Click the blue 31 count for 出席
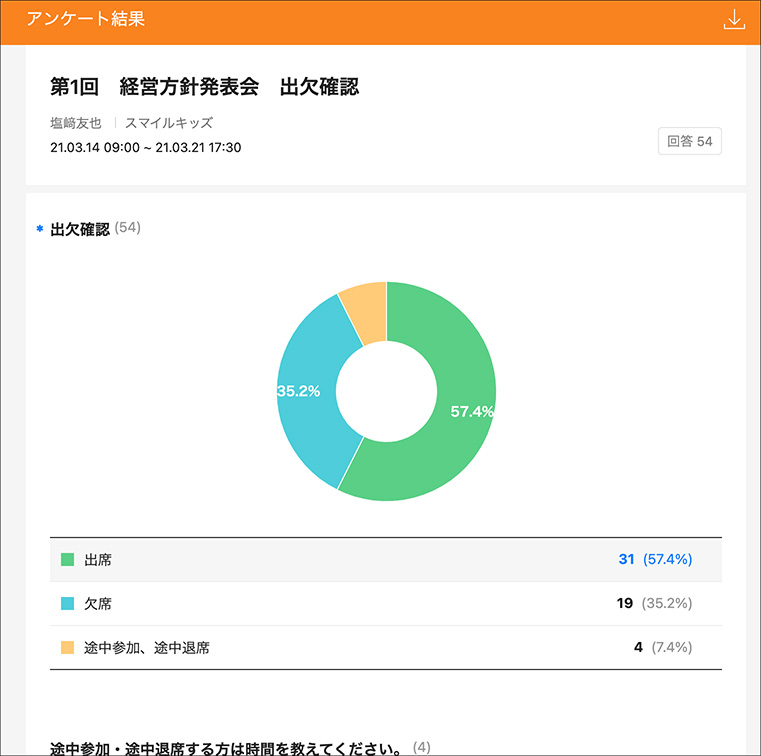Viewport: 761px width, 756px height. tap(626, 559)
